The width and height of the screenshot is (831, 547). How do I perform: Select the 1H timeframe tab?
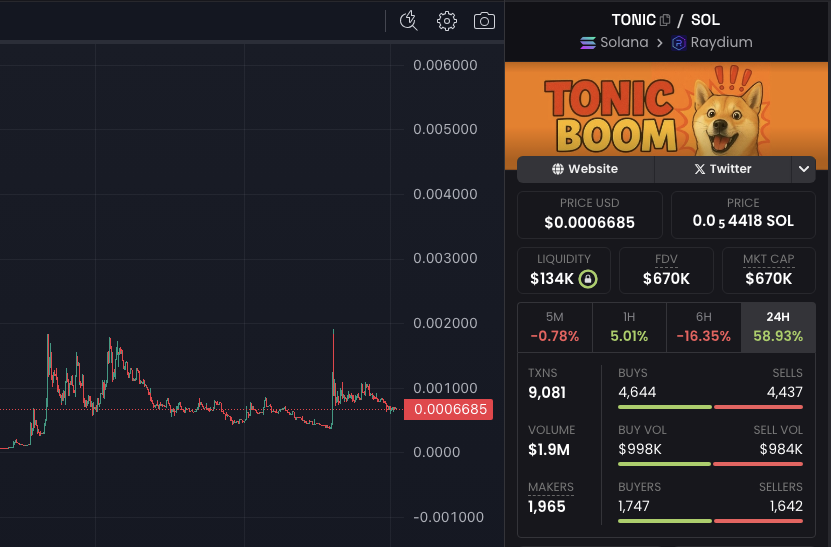(629, 327)
